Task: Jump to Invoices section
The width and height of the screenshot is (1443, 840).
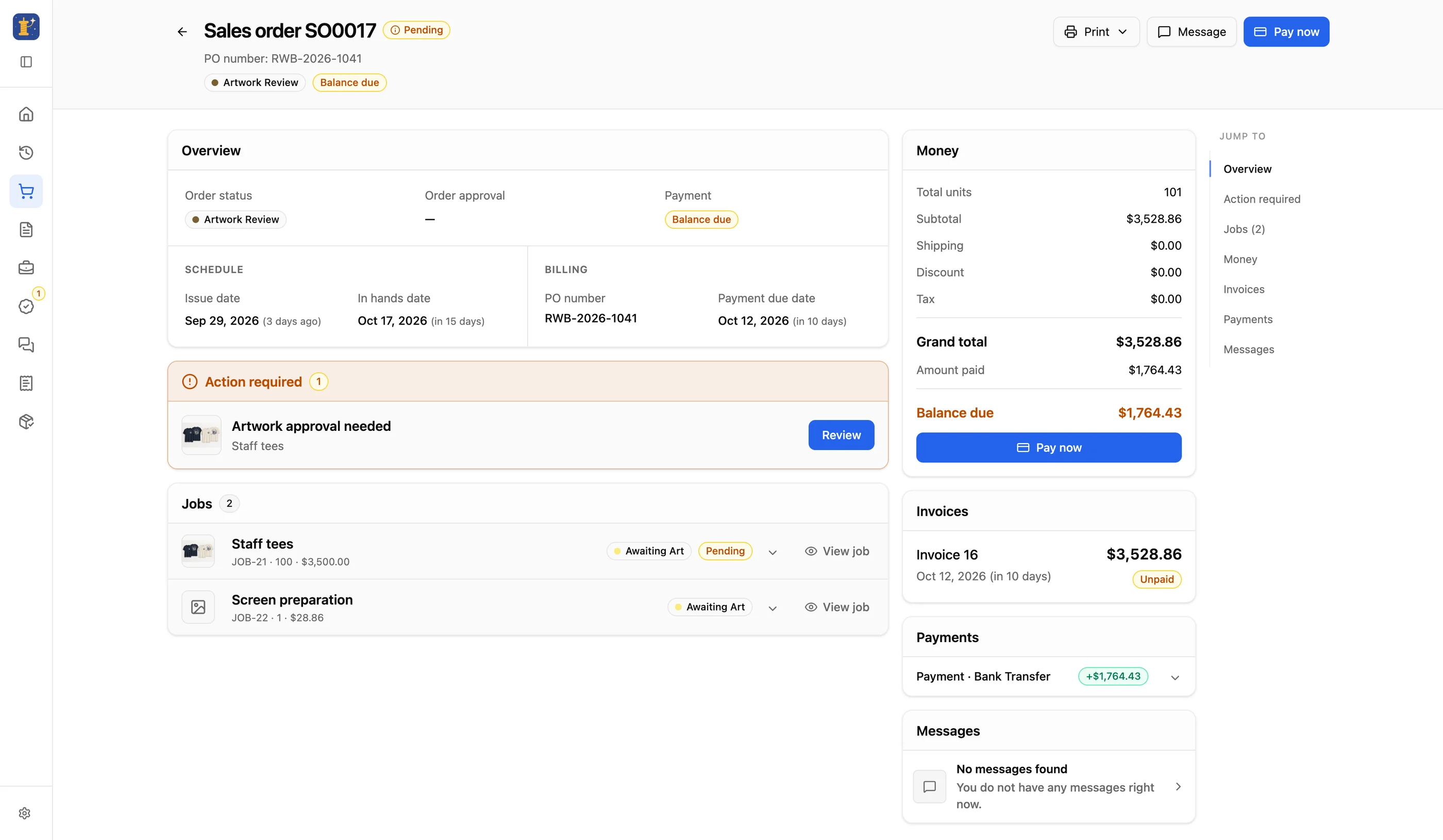Action: pyautogui.click(x=1244, y=289)
